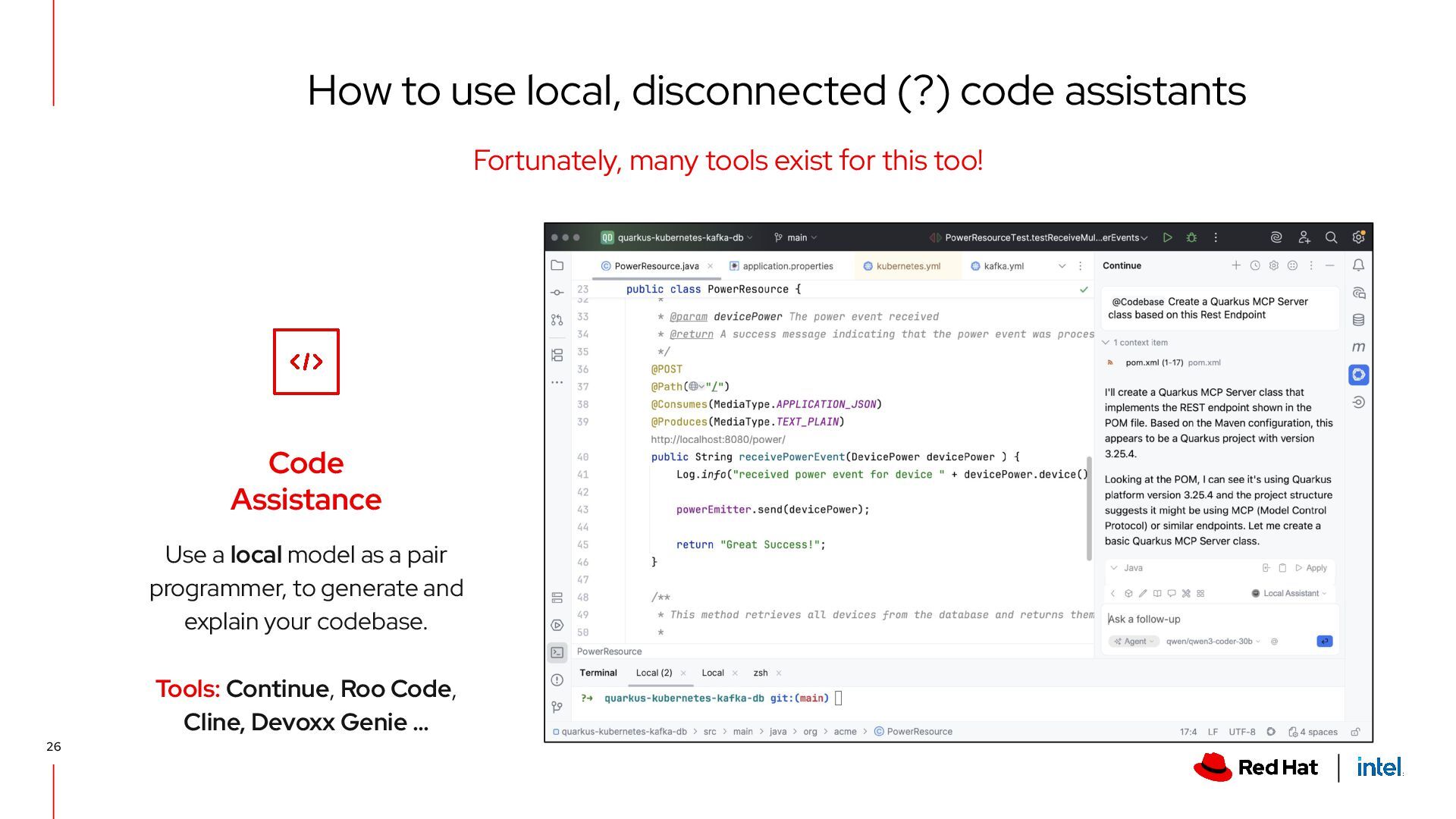
Task: Click the Debug bug icon in the toolbar
Action: pyautogui.click(x=1191, y=237)
